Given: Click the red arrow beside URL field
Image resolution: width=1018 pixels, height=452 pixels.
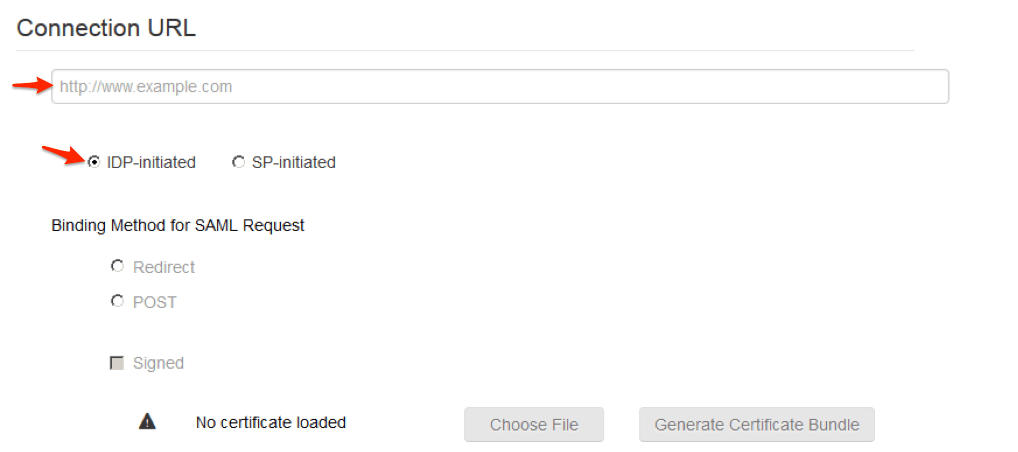Looking at the screenshot, I should [31, 86].
